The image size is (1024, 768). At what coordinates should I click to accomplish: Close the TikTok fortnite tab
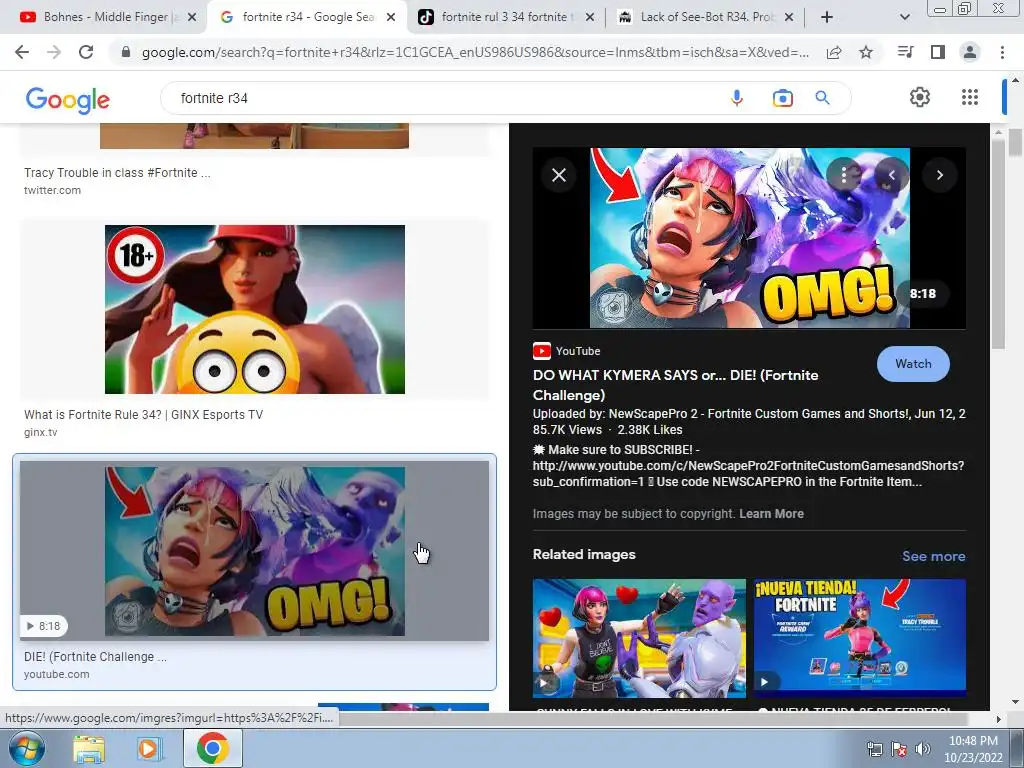point(590,17)
